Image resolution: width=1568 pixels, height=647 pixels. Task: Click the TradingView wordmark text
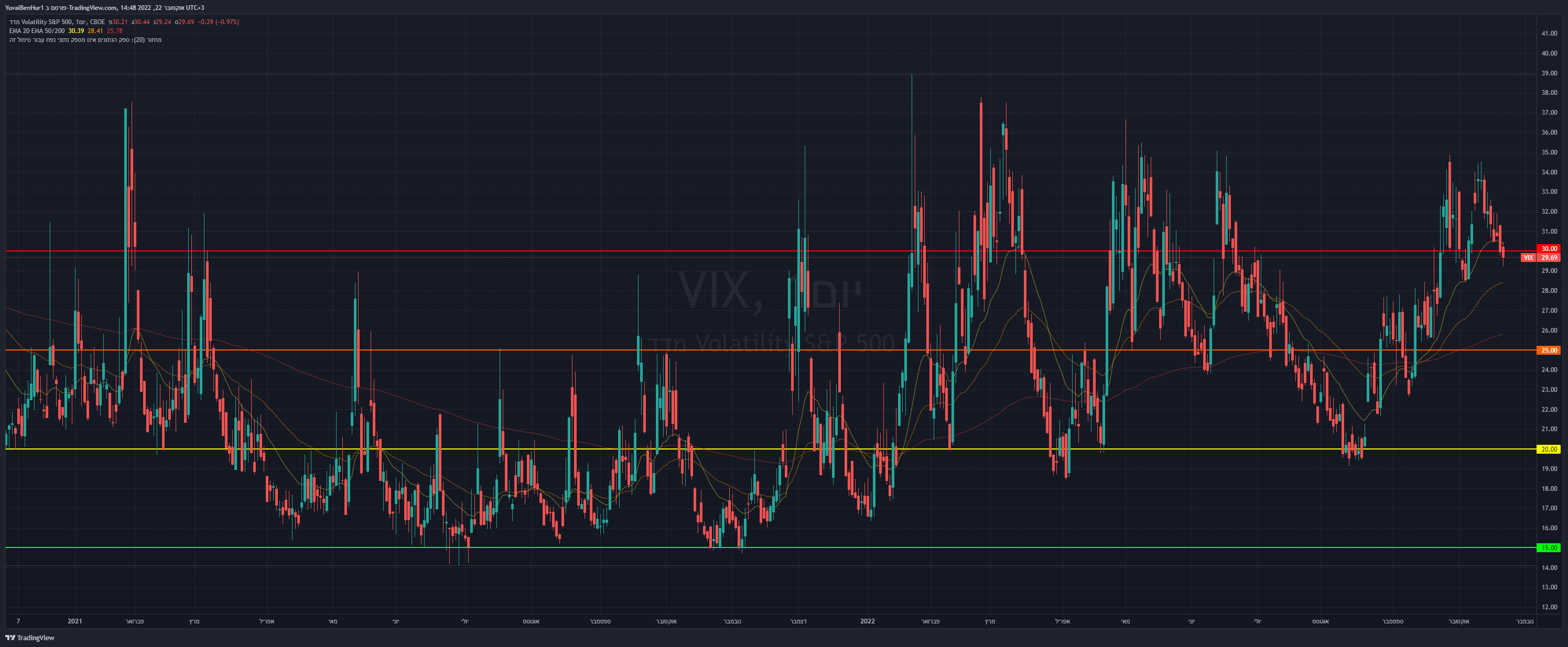pos(36,638)
